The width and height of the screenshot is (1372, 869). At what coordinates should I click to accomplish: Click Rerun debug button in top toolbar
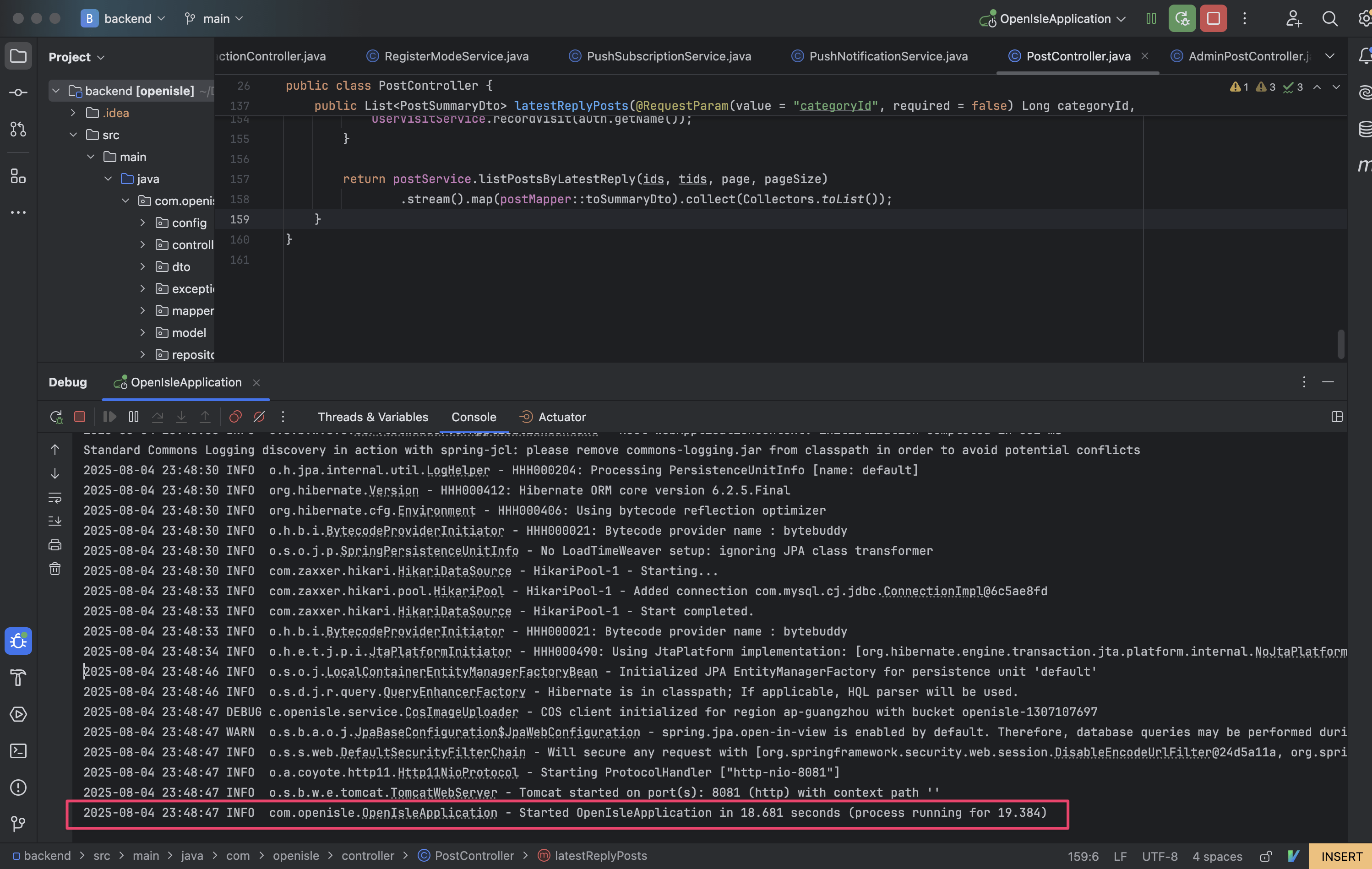[1182, 19]
